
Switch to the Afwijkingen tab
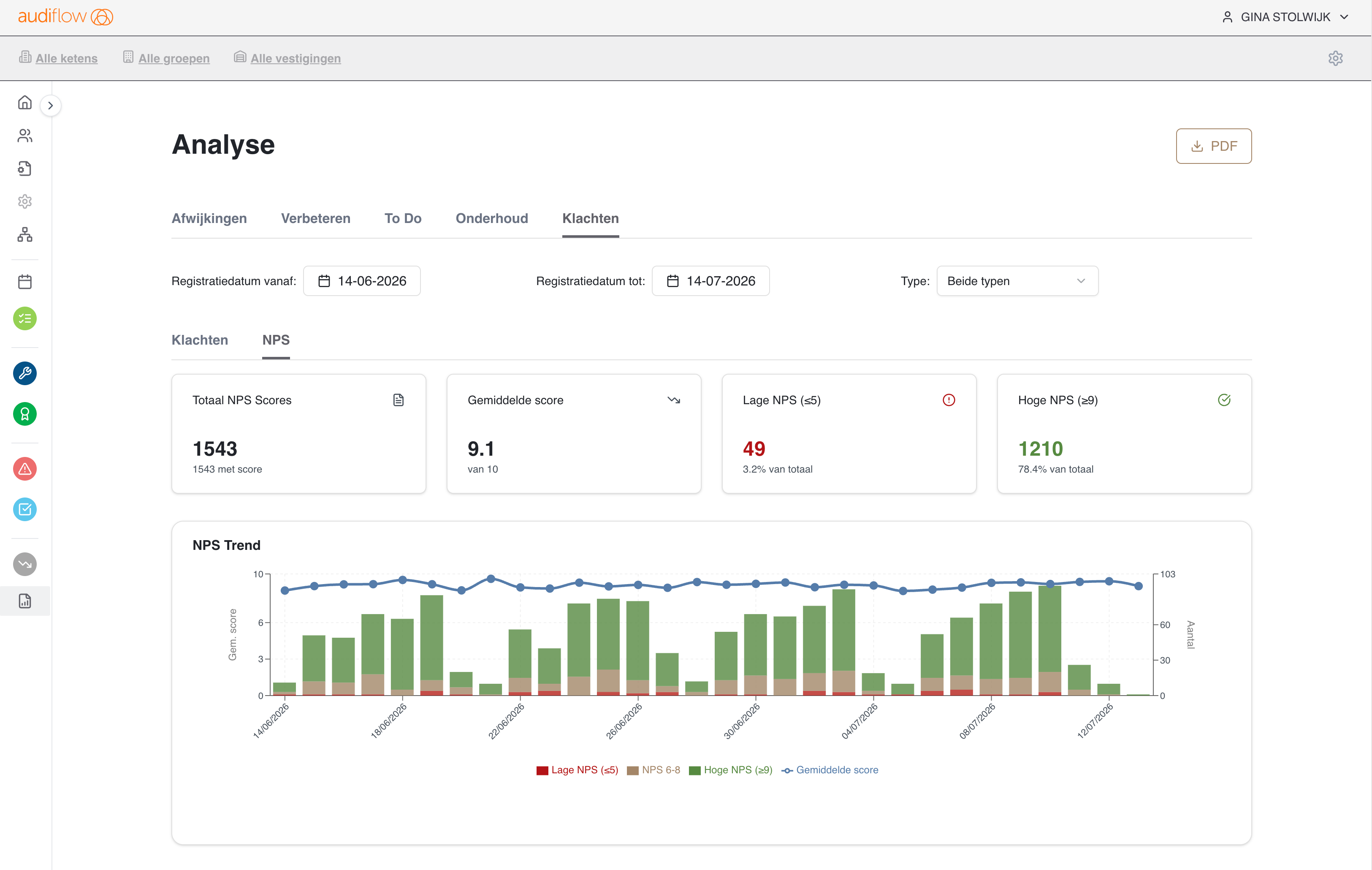209,218
